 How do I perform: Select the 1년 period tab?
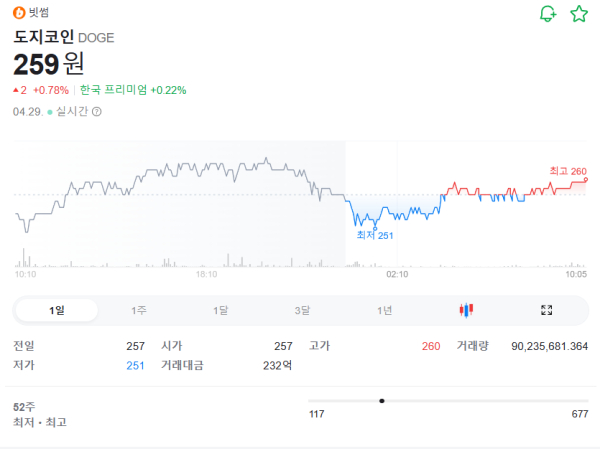tap(384, 310)
